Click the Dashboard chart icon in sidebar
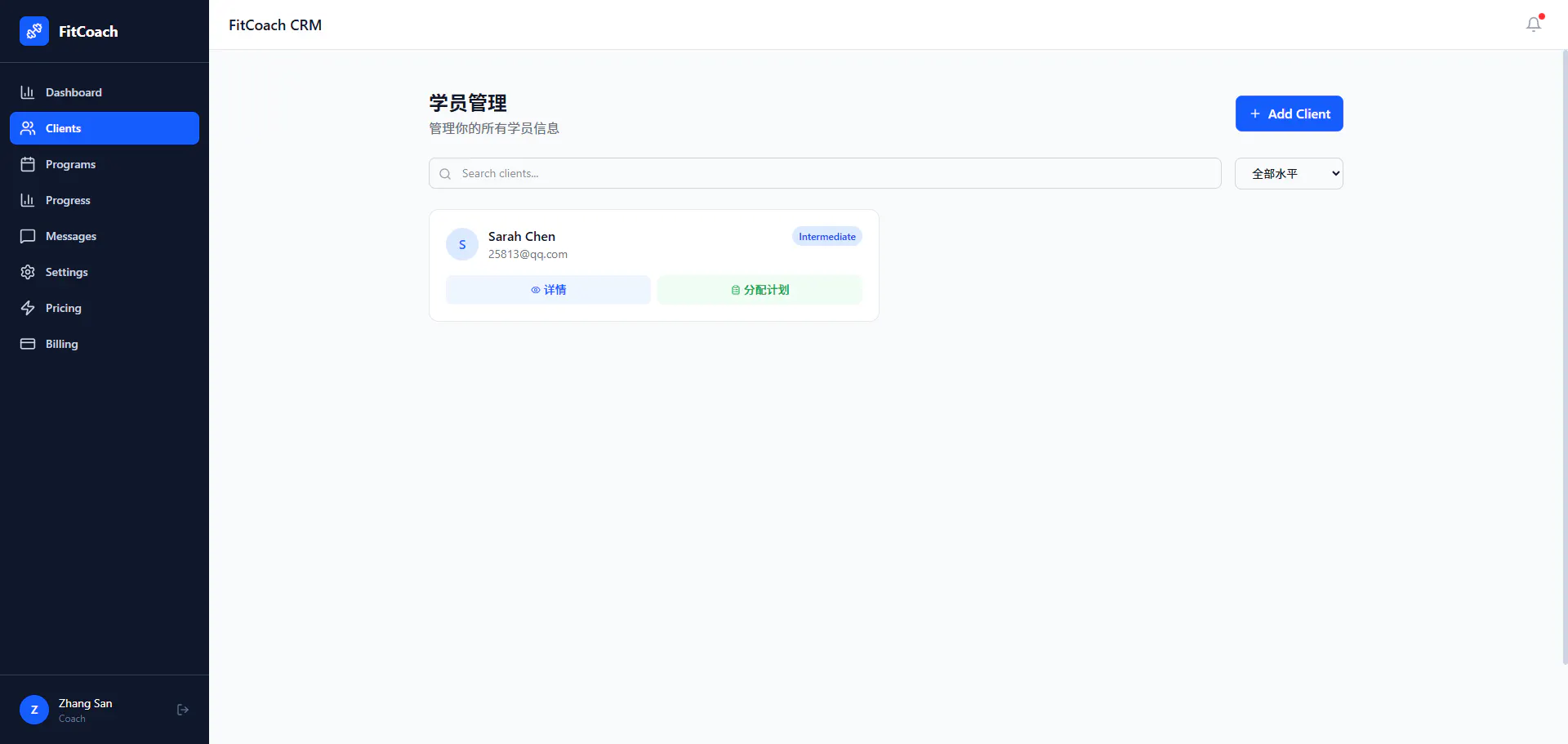 tap(28, 92)
